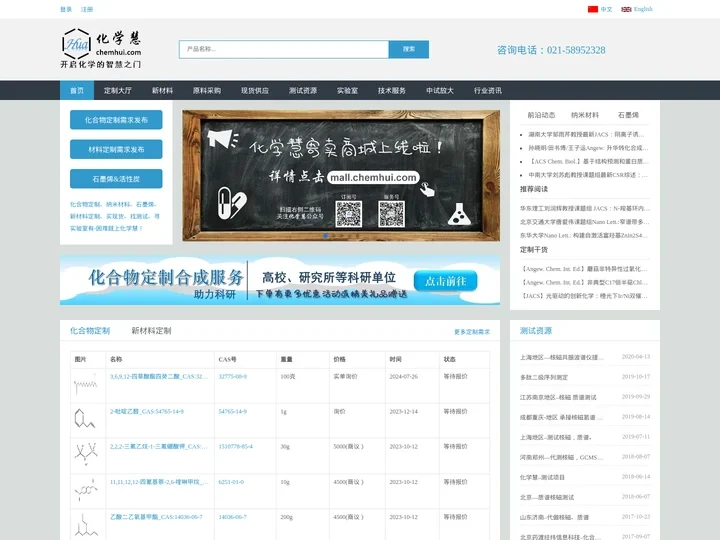The image size is (720, 540).
Task: Open structure image for CAS 54765-14-9
Action: tap(84, 418)
